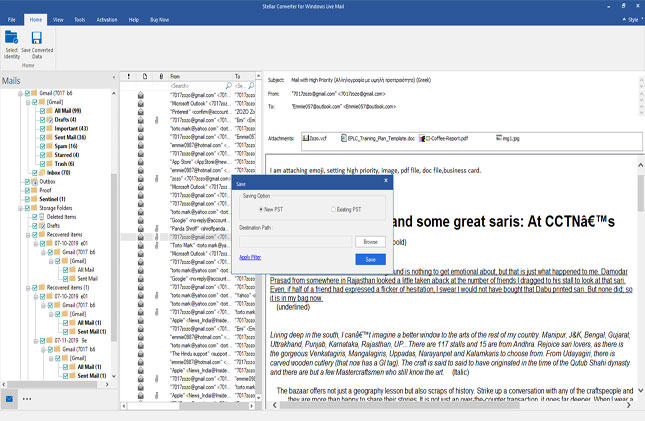Image resolution: width=645 pixels, height=421 pixels.
Task: Toggle the Sent Mail (36) checkbox
Action: click(42, 137)
